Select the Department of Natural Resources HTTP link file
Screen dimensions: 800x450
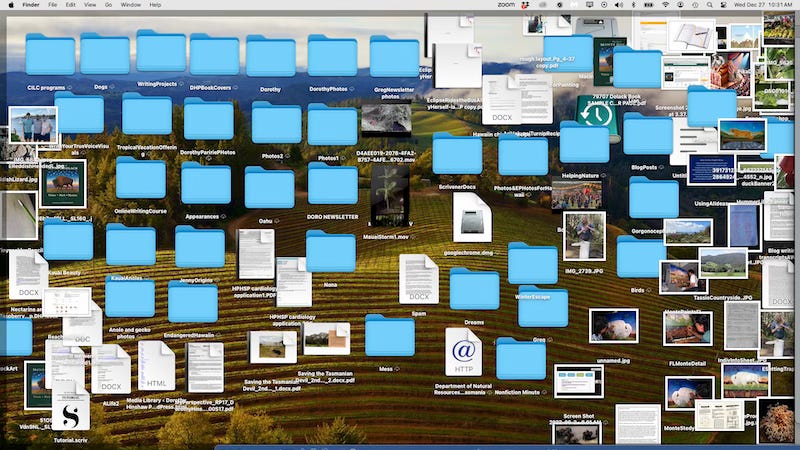(463, 353)
